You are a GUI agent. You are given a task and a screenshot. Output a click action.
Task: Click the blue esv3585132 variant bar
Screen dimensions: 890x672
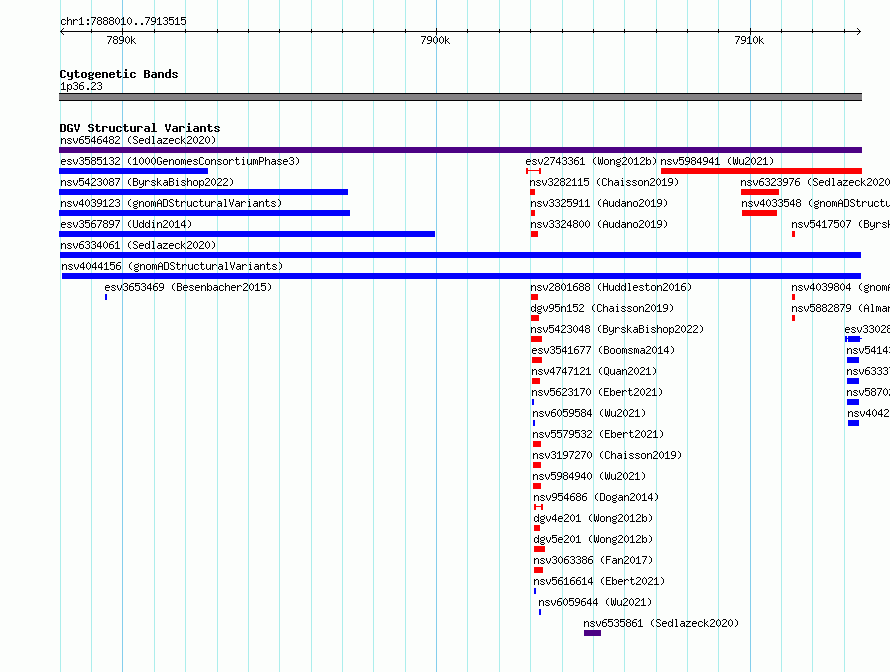133,171
